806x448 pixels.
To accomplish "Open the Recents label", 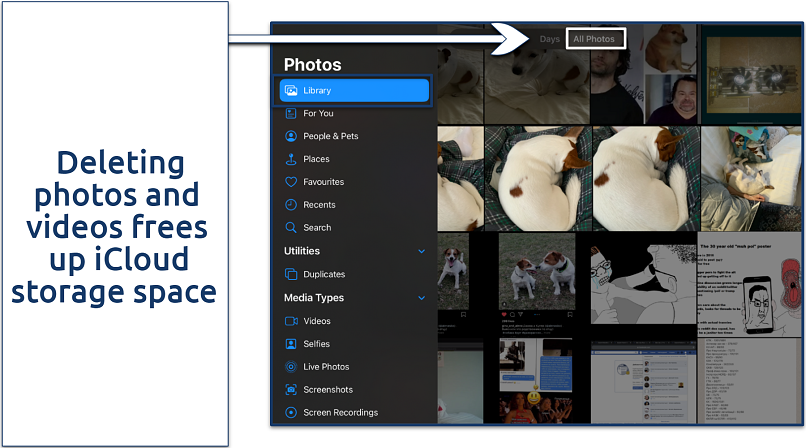I will point(319,205).
